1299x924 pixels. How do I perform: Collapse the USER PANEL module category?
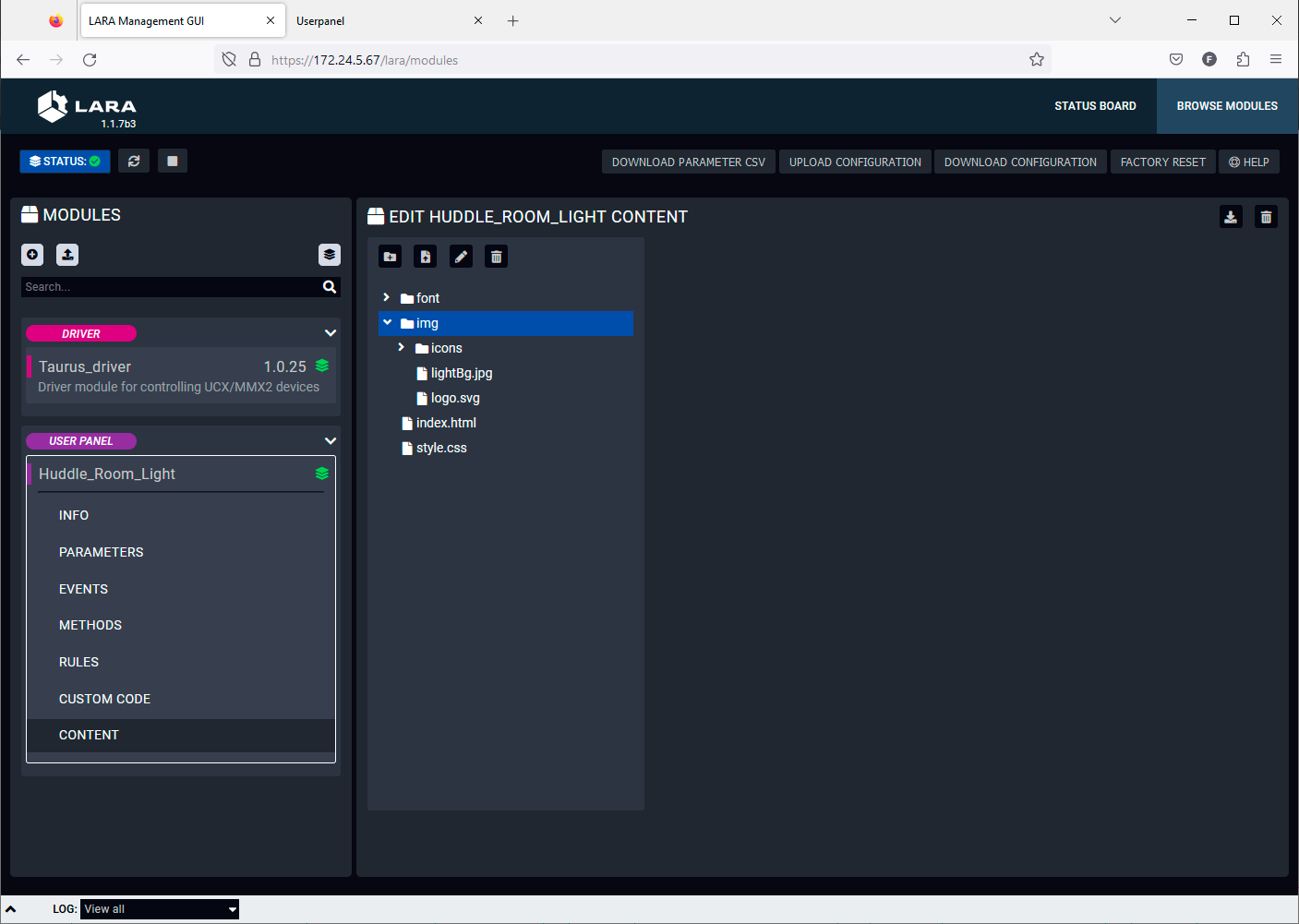pos(331,441)
